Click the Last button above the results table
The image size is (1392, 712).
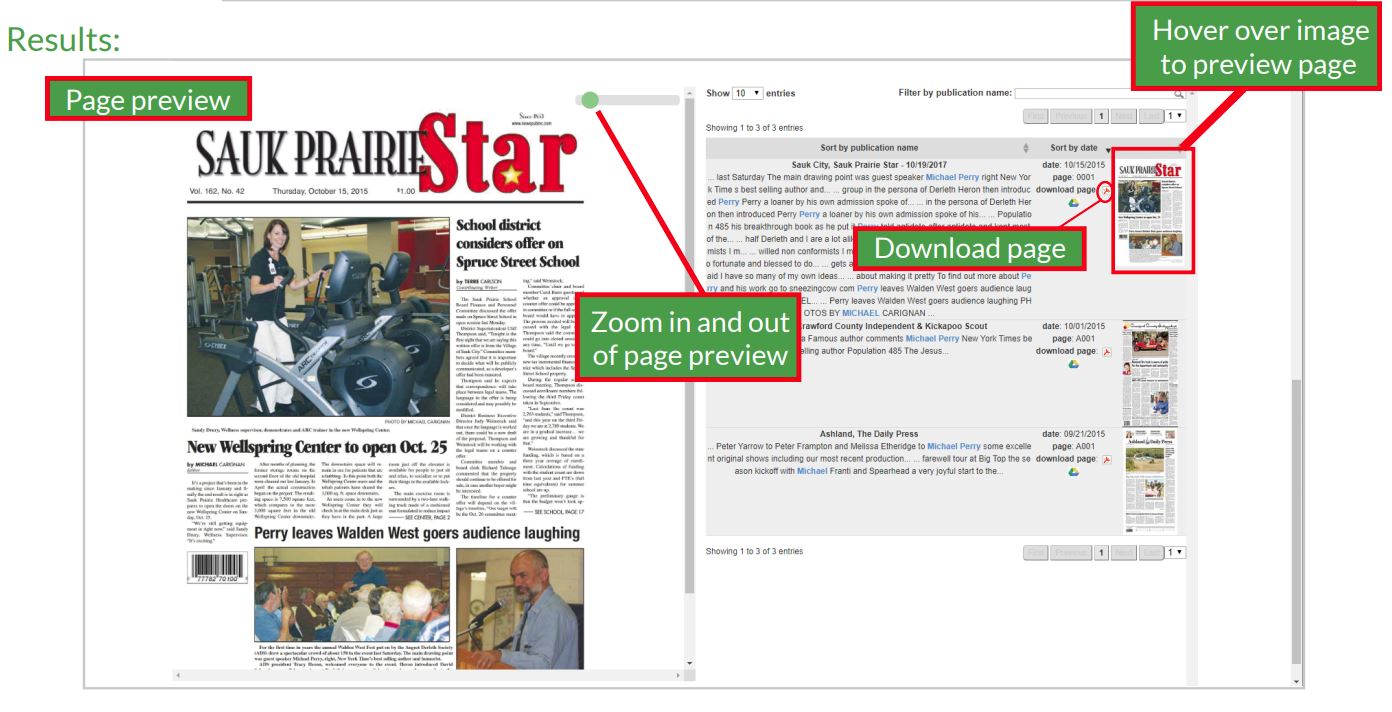(1152, 116)
